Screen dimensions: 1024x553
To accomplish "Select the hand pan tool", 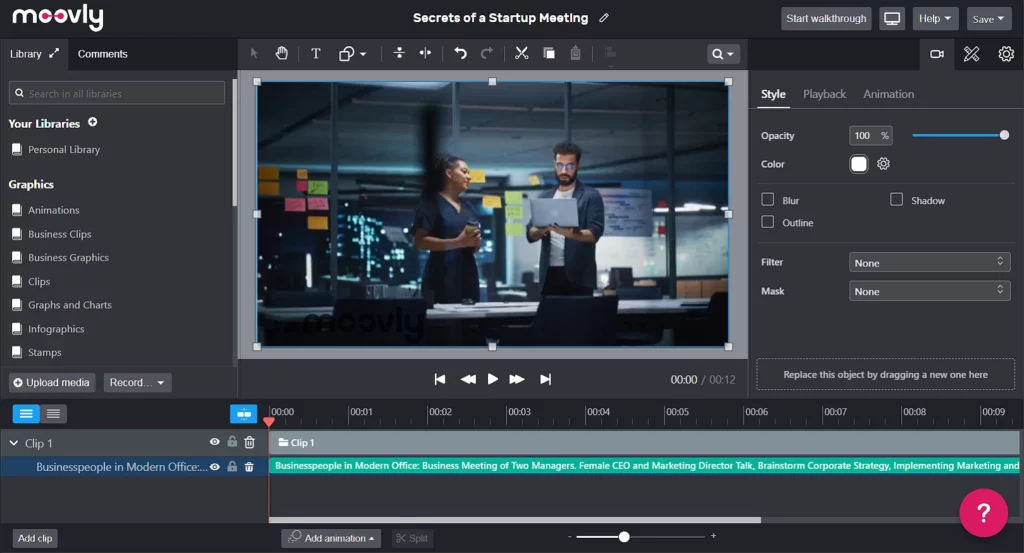I will point(281,54).
